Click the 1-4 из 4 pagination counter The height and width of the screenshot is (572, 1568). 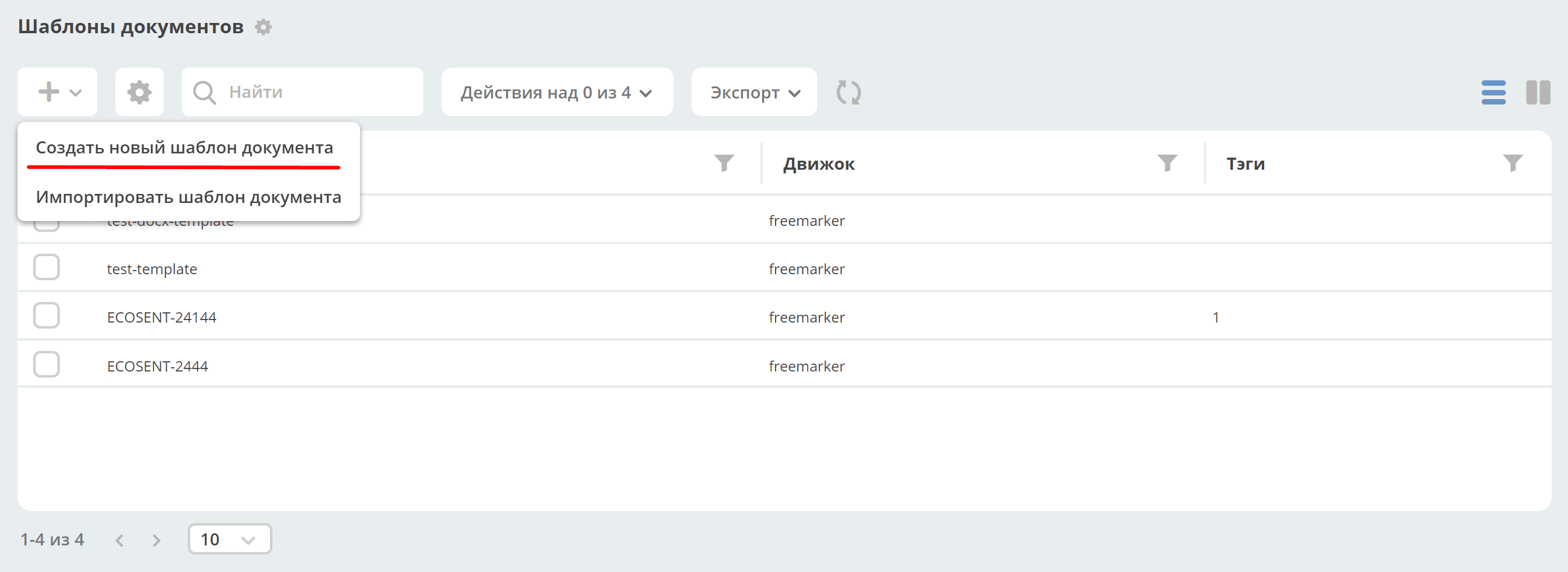[x=53, y=540]
